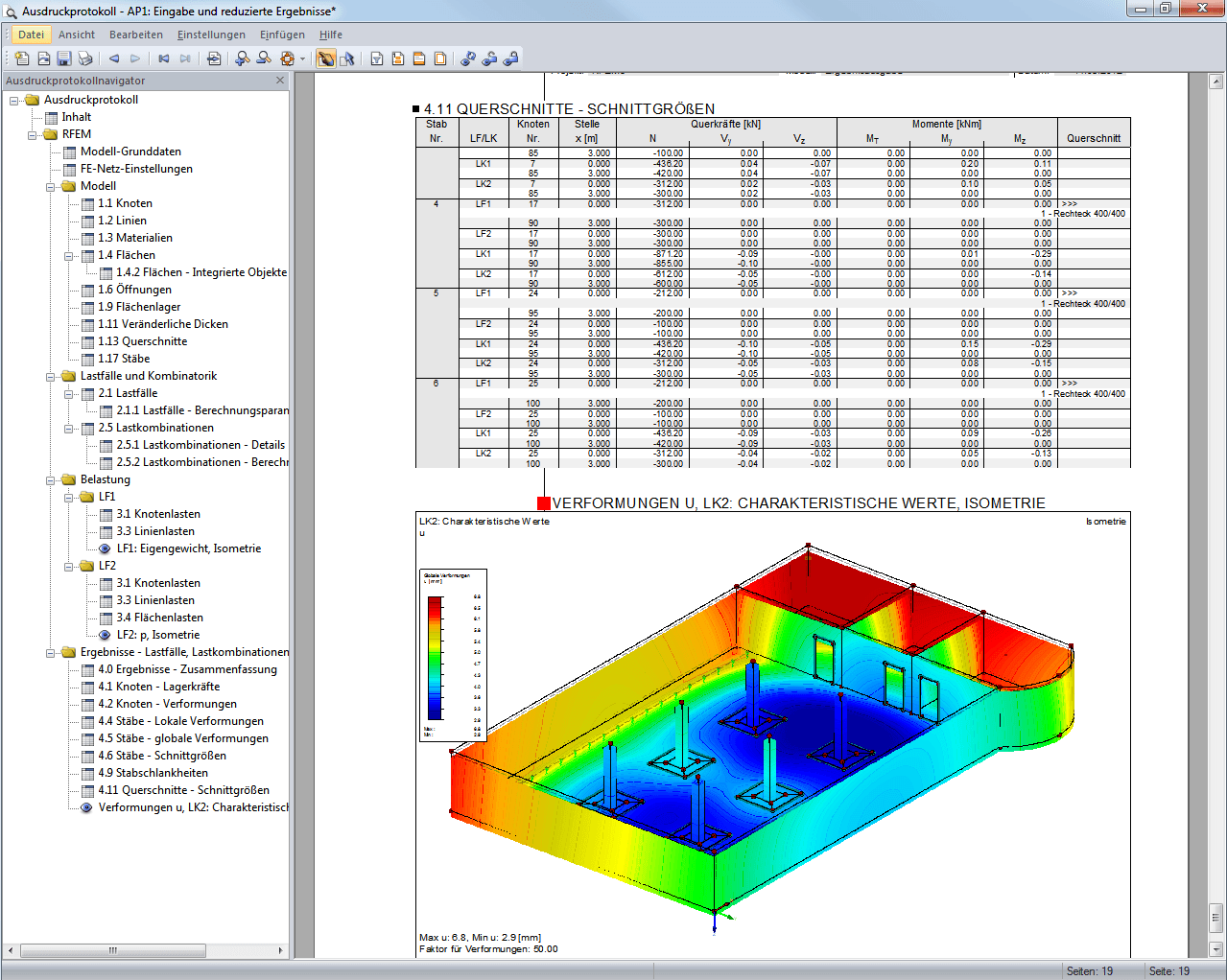Open the Einfügen menu
The width and height of the screenshot is (1227, 980).
(282, 35)
